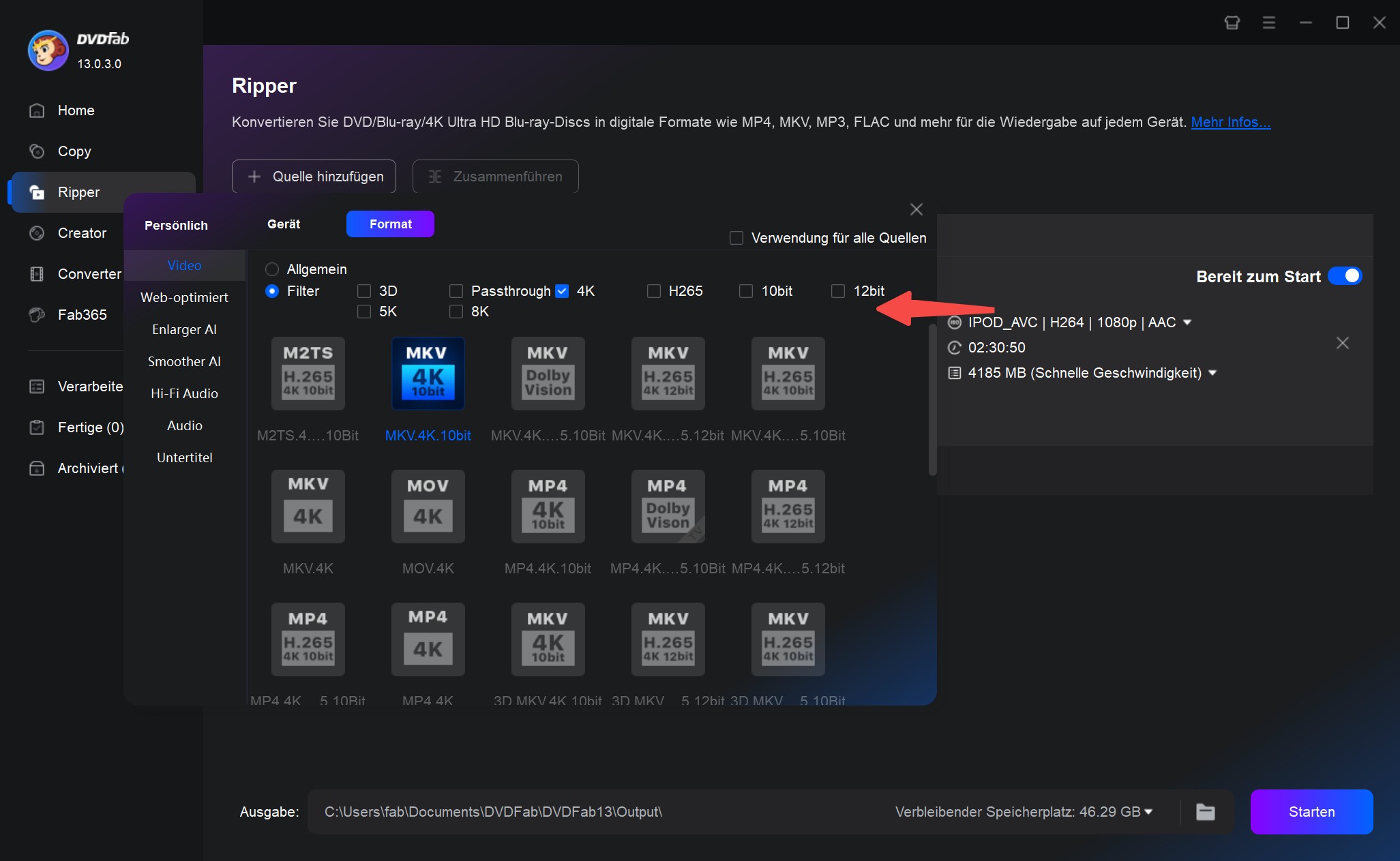Choose the MP4 4K 10bit format

tap(548, 507)
